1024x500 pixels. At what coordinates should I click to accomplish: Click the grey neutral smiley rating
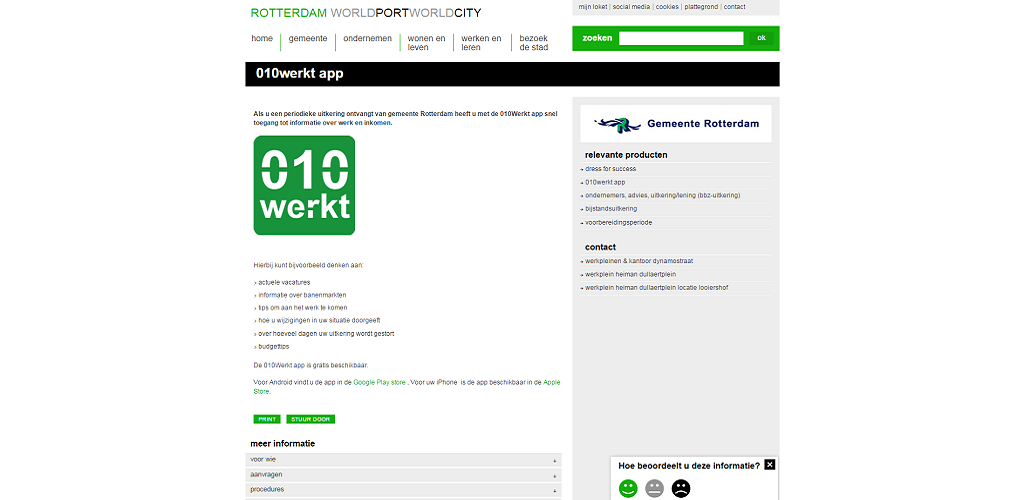(x=654, y=488)
